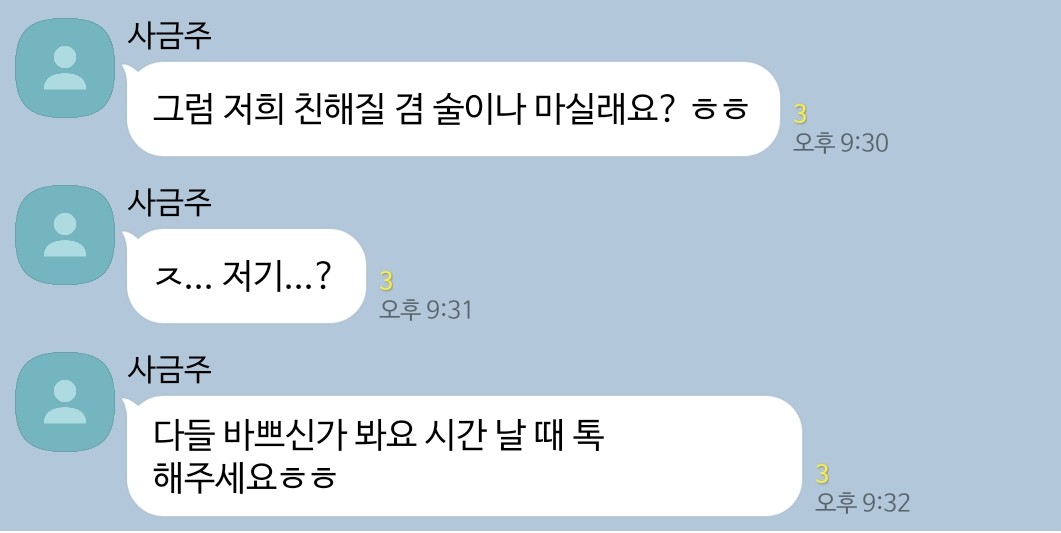
Task: Click sender name 사금주 above the 9:31 message
Action: coord(170,202)
